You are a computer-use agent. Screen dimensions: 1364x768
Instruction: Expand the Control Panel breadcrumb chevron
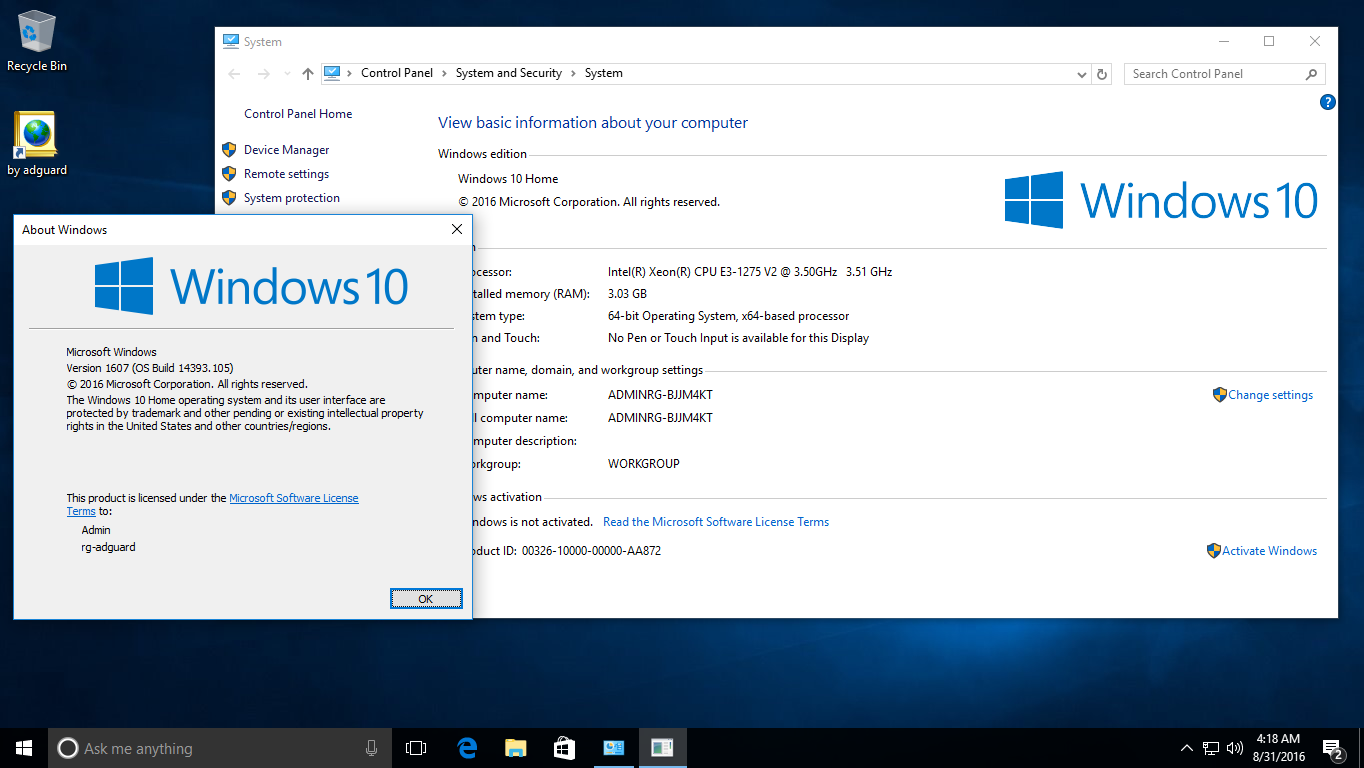point(445,73)
